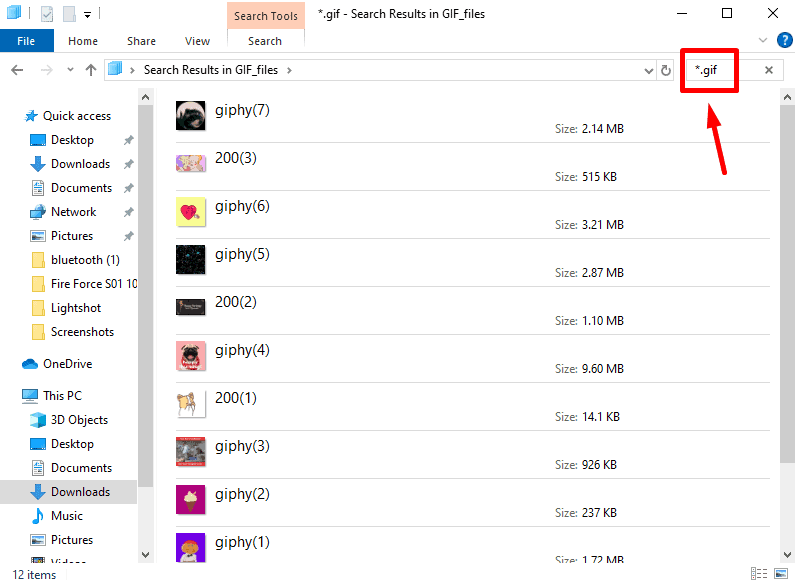
Task: Switch to Details view in status bar
Action: pos(759,574)
